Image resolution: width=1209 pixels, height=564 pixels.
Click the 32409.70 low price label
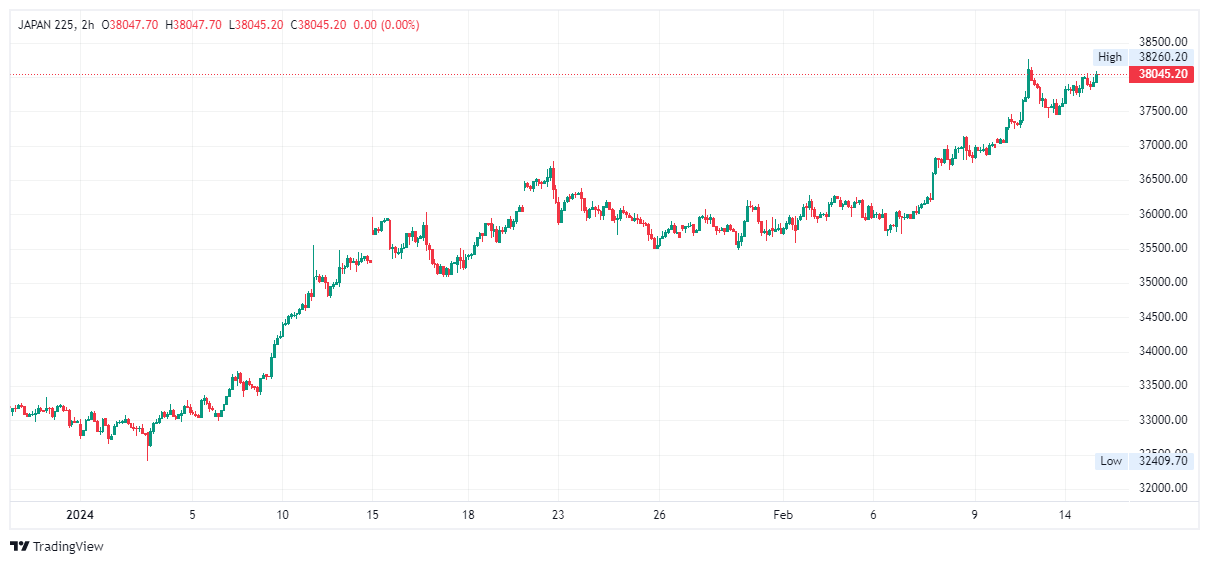click(1162, 461)
